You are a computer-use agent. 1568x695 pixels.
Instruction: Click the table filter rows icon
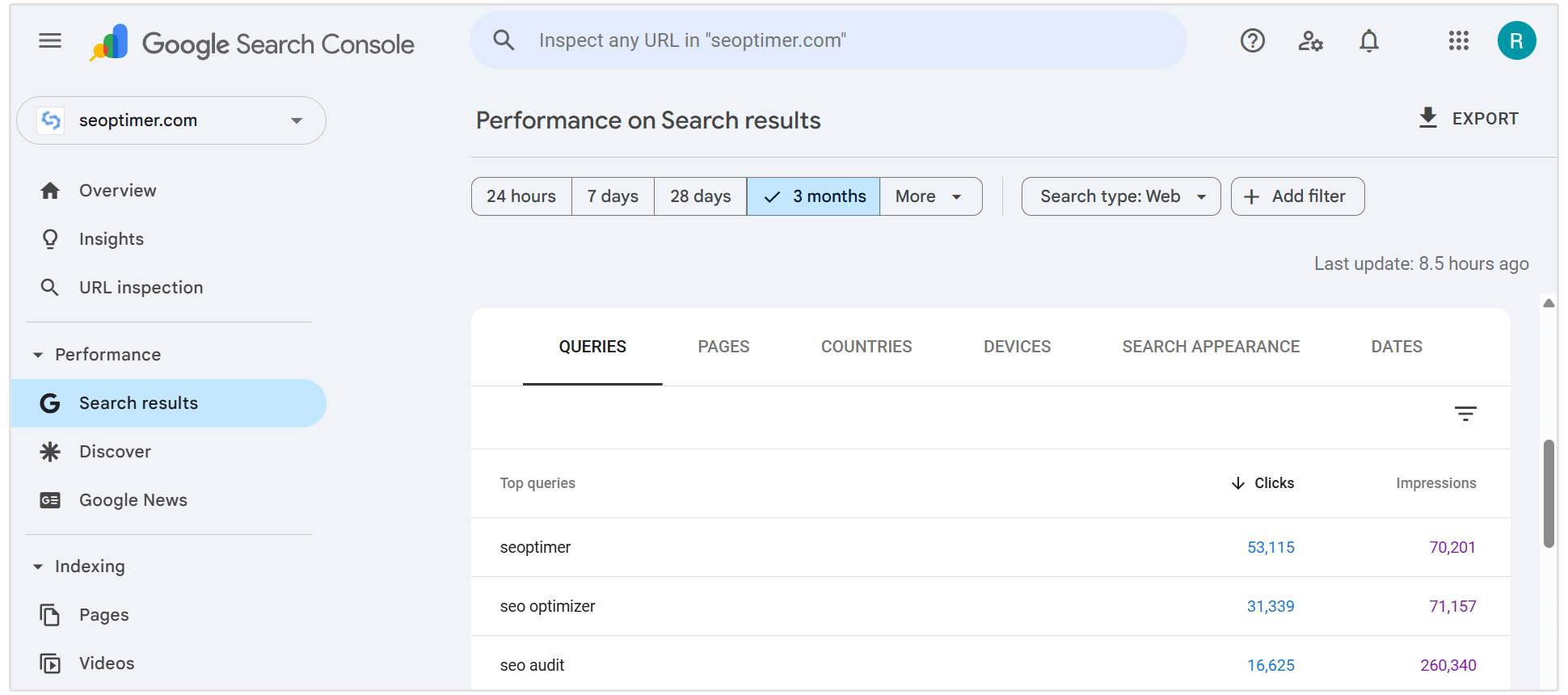click(x=1465, y=414)
